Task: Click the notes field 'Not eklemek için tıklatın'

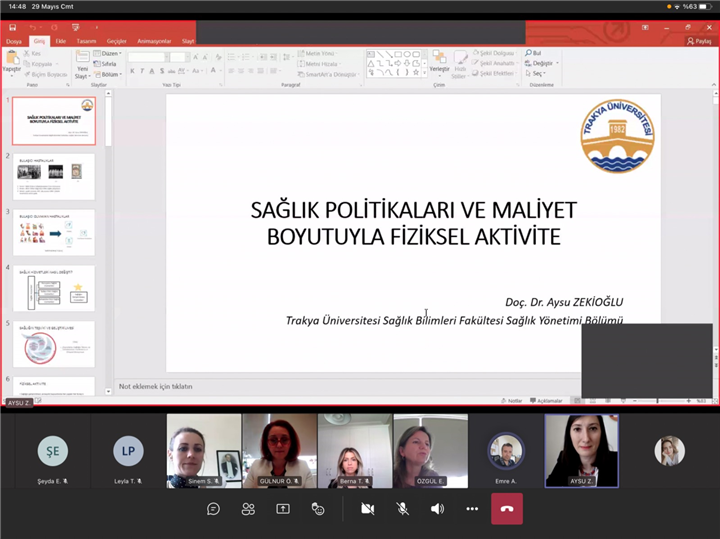Action: click(x=156, y=387)
